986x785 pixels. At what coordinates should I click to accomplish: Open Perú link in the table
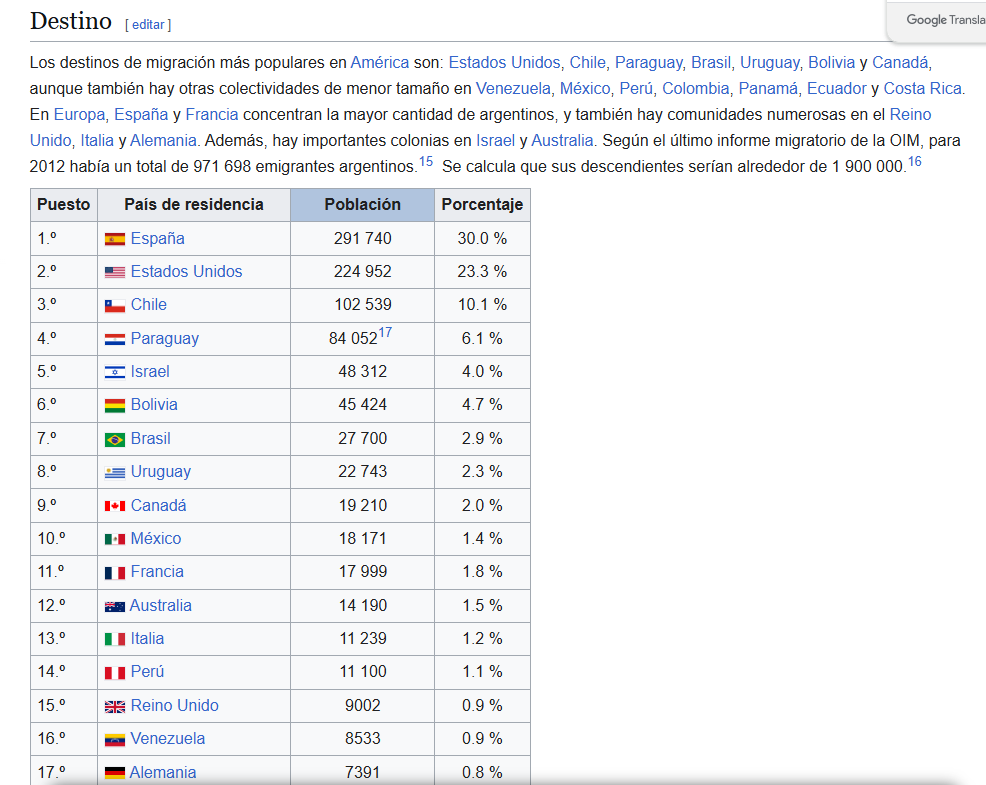[x=147, y=671]
